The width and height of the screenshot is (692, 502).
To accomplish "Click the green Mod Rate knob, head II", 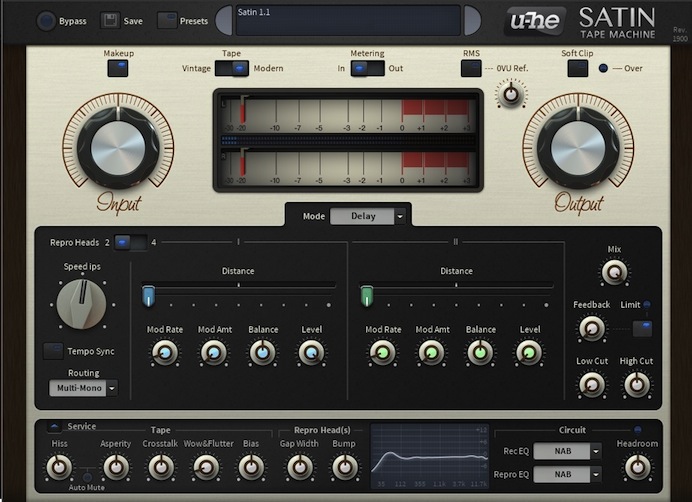I will pyautogui.click(x=383, y=353).
